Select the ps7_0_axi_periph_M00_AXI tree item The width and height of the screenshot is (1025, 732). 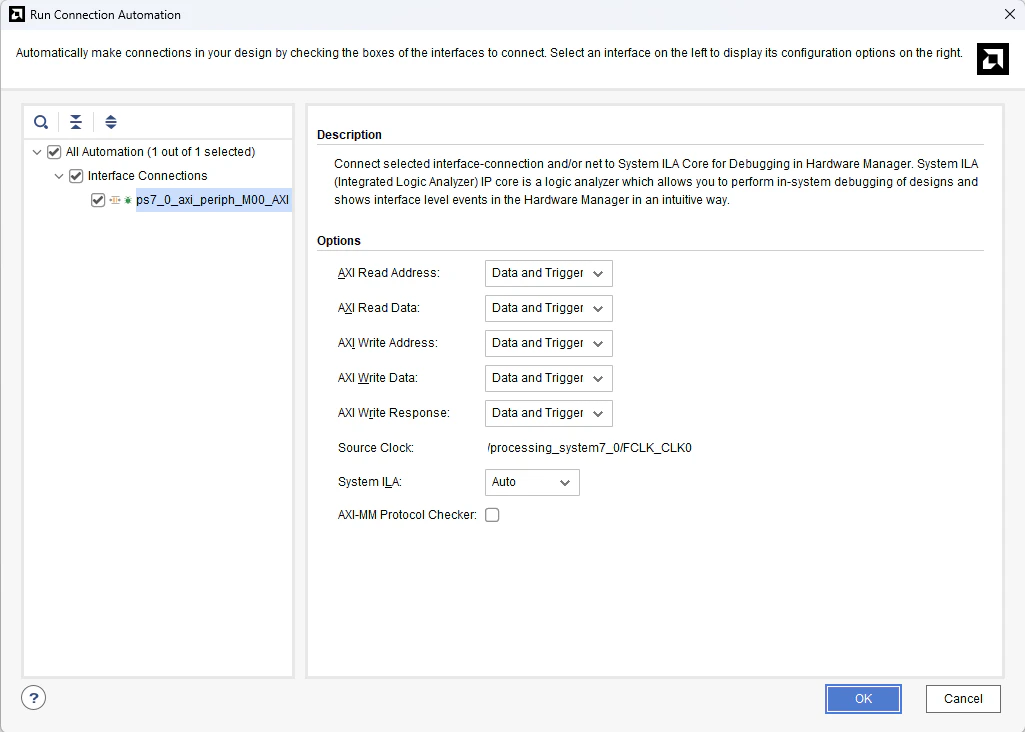[x=213, y=200]
